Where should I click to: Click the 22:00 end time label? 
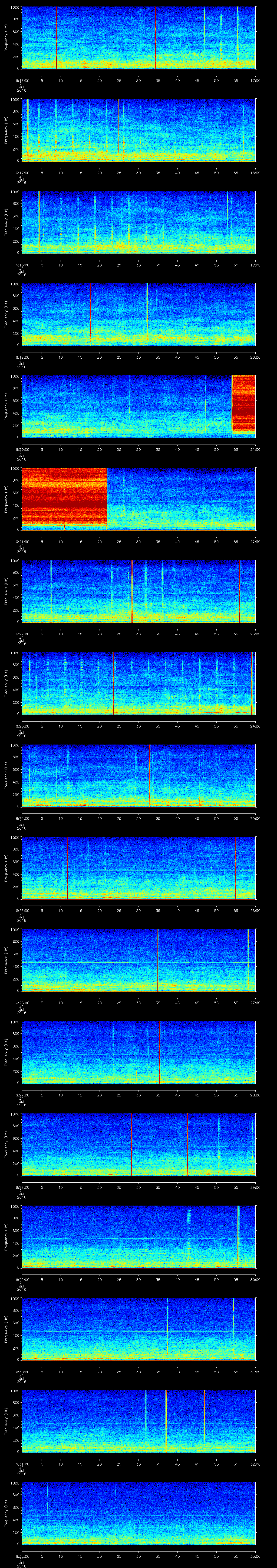click(x=255, y=542)
